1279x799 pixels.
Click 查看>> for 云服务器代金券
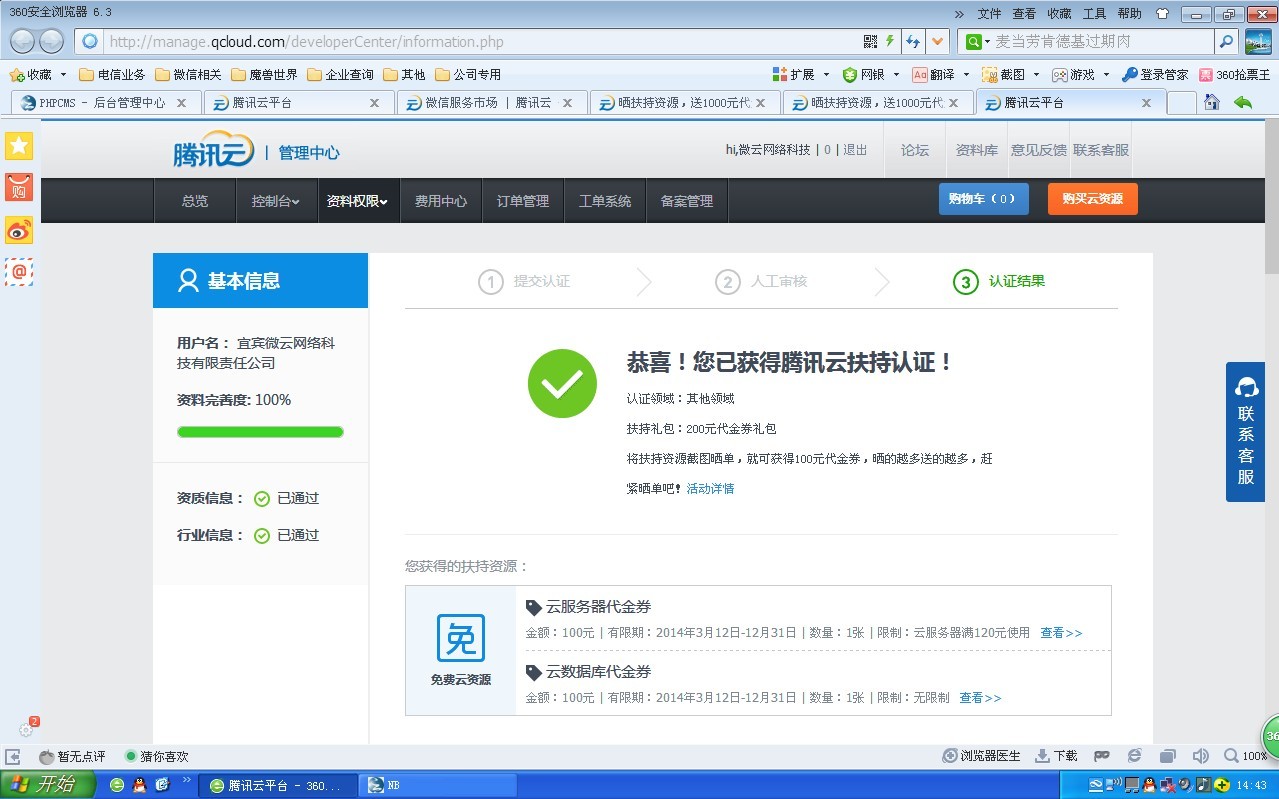coord(1061,633)
